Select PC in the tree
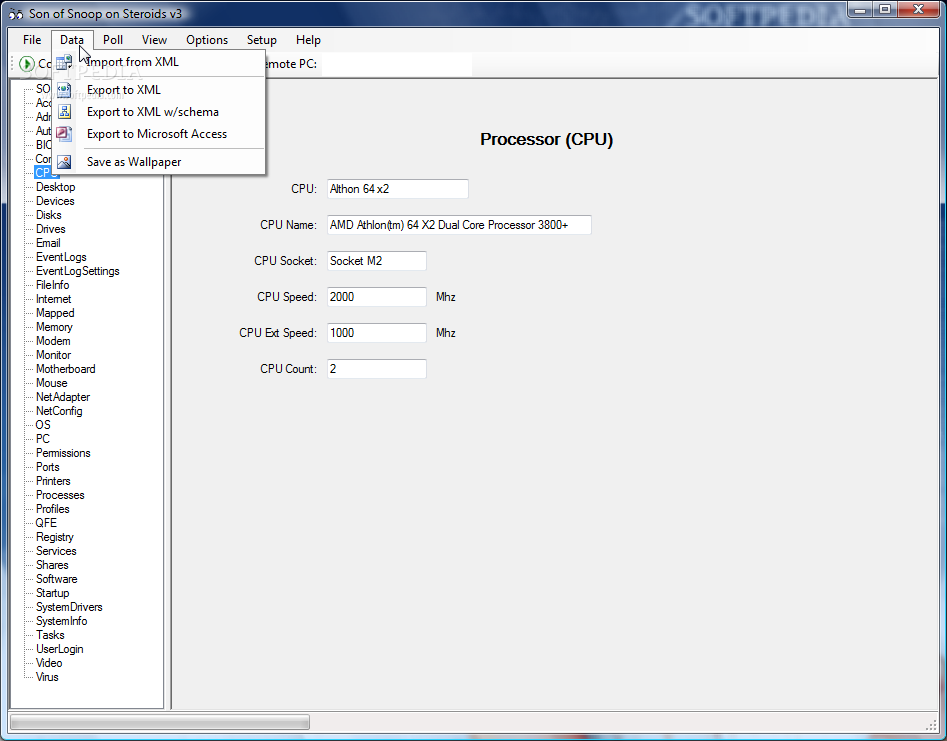Image resolution: width=947 pixels, height=741 pixels. tap(42, 438)
